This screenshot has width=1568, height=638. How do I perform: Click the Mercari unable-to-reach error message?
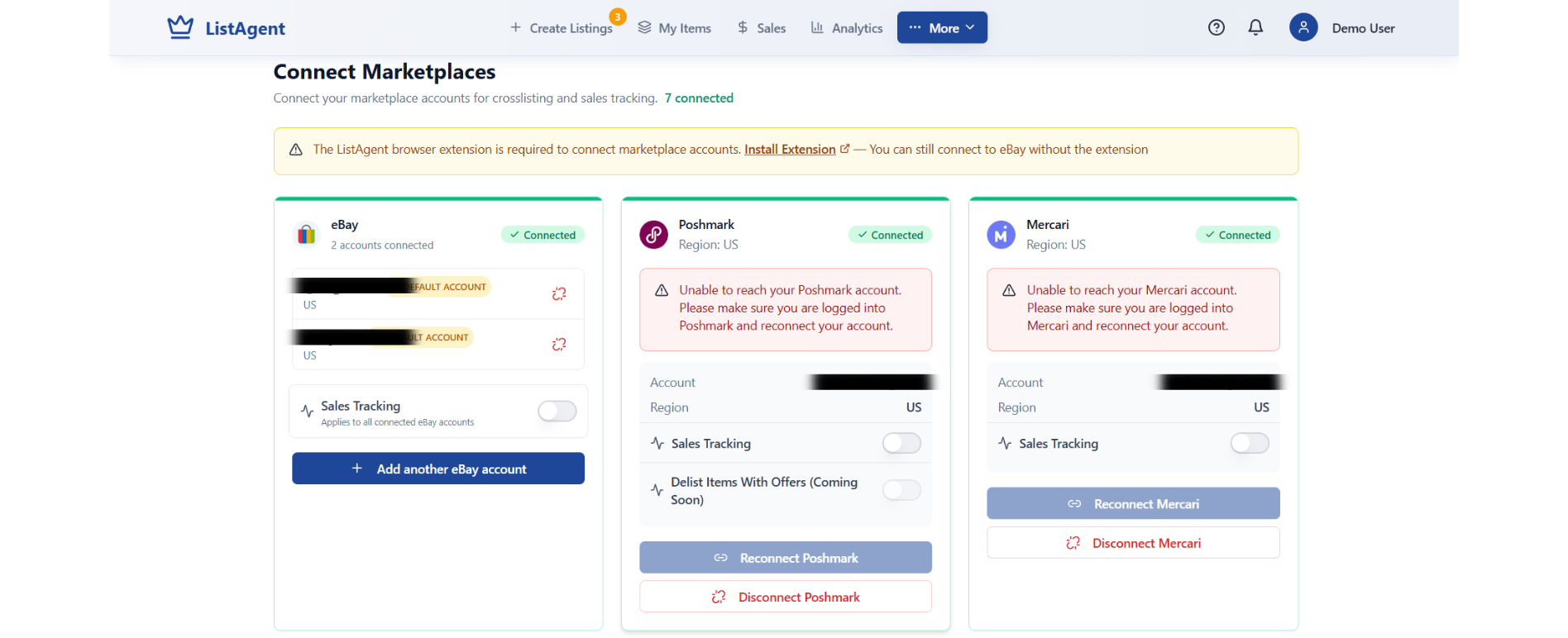(1131, 307)
